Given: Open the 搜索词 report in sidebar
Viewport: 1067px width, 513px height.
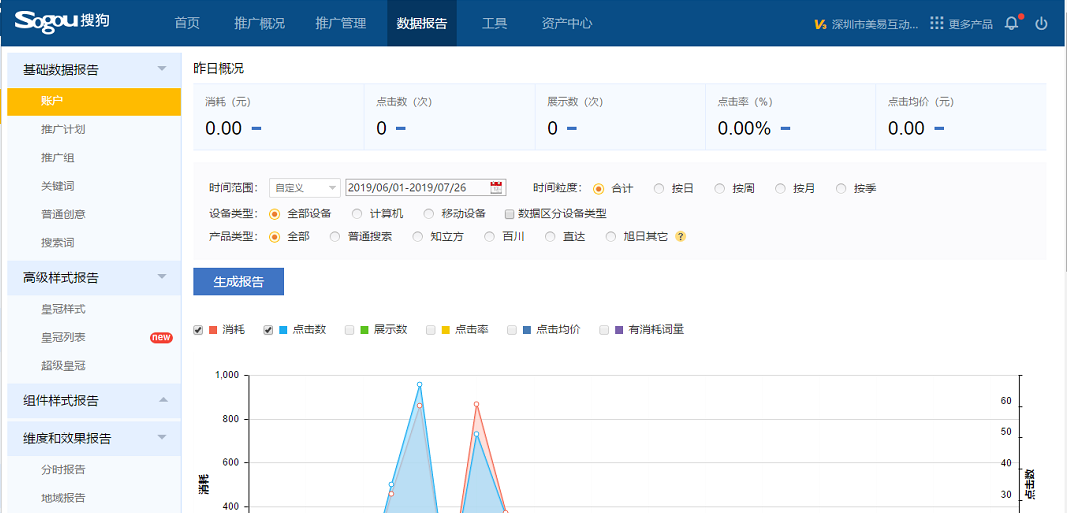Looking at the screenshot, I should tap(58, 242).
